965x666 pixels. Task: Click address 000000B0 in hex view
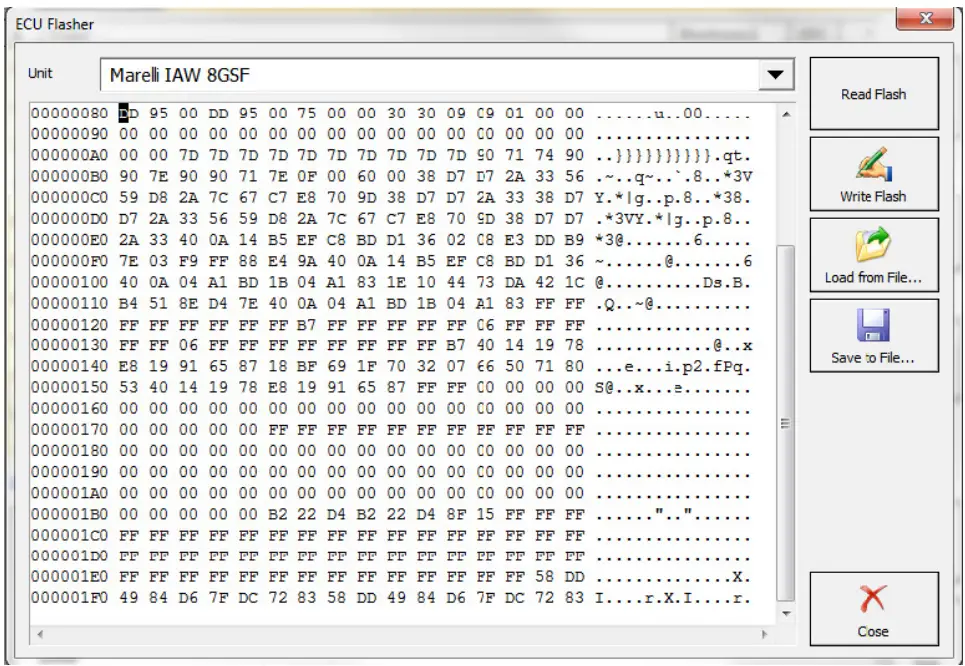coord(70,177)
